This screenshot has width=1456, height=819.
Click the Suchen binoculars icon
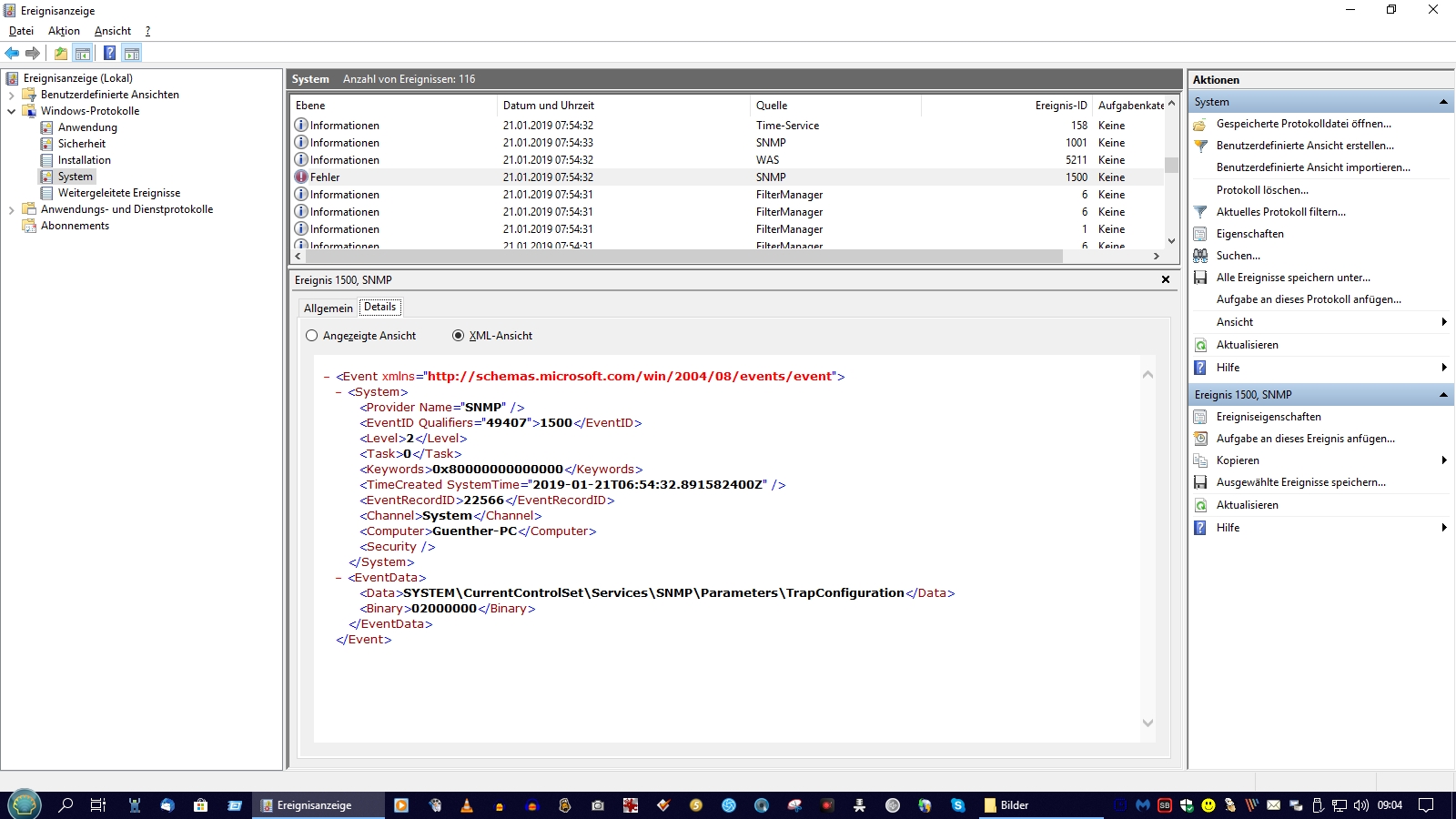(x=1200, y=256)
